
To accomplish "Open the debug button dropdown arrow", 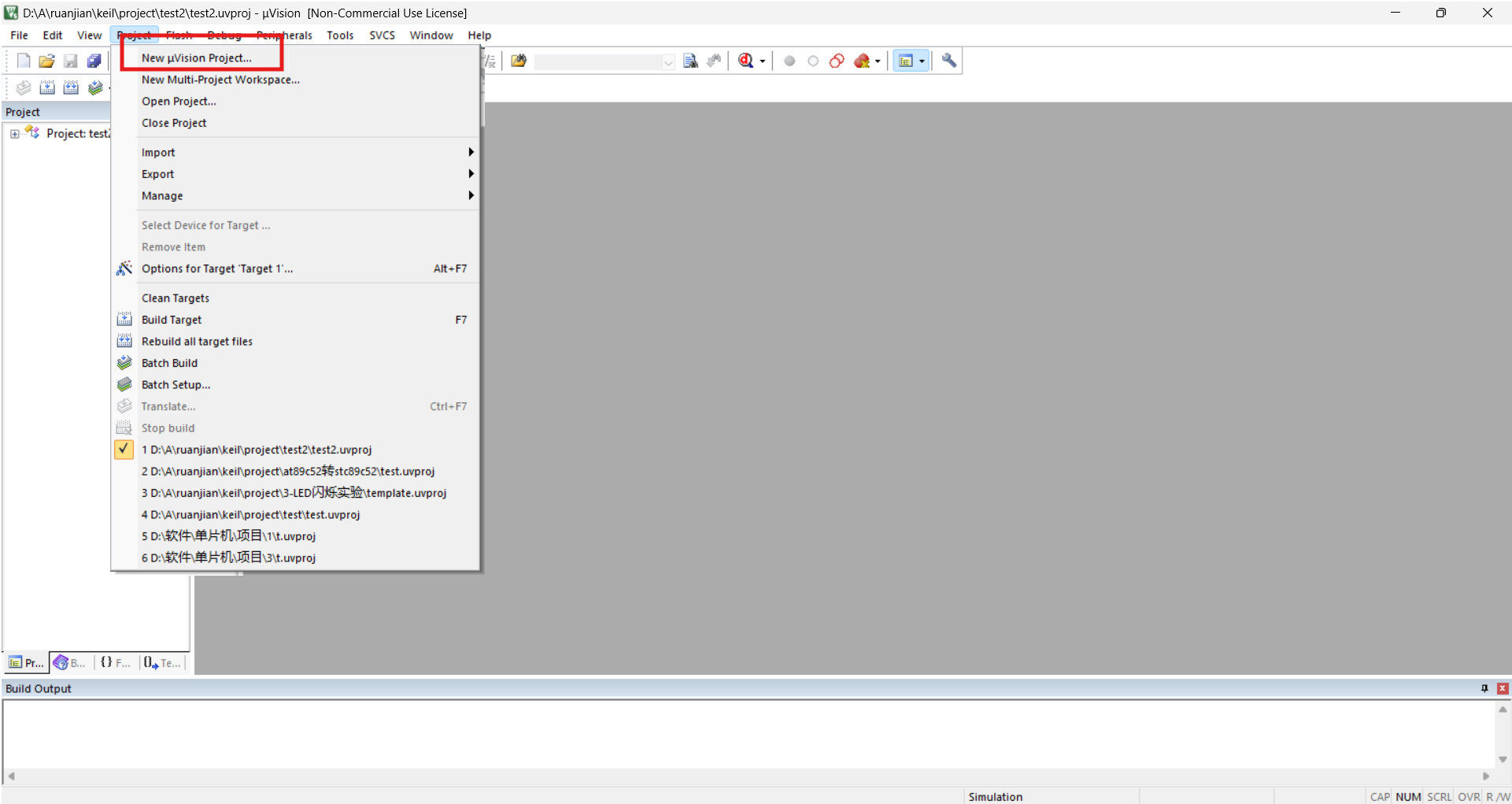I will pos(762,61).
